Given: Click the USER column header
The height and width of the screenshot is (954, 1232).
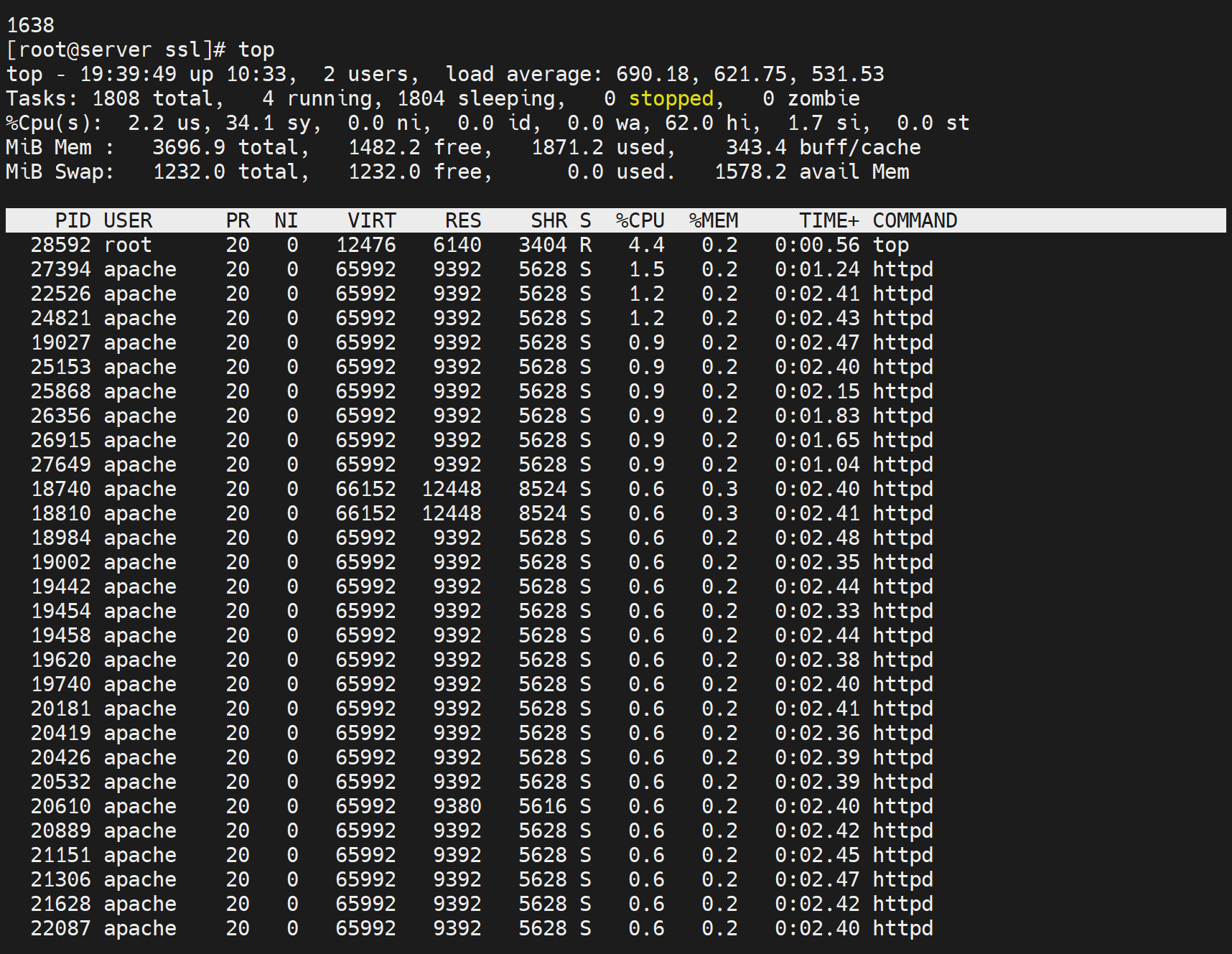Looking at the screenshot, I should click(x=128, y=220).
